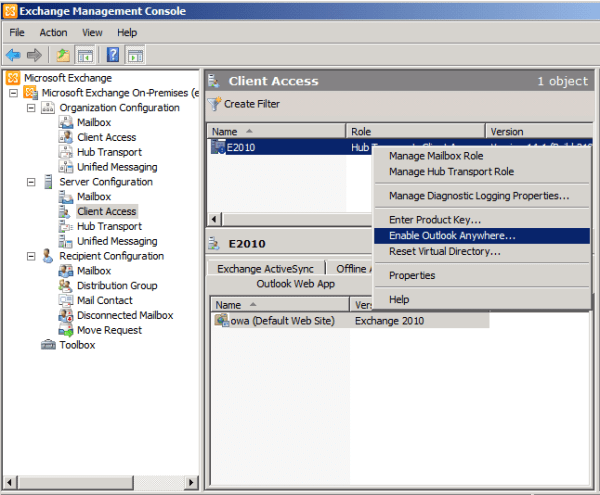Select Help in the context menu
The width and height of the screenshot is (600, 495).
tap(482, 300)
